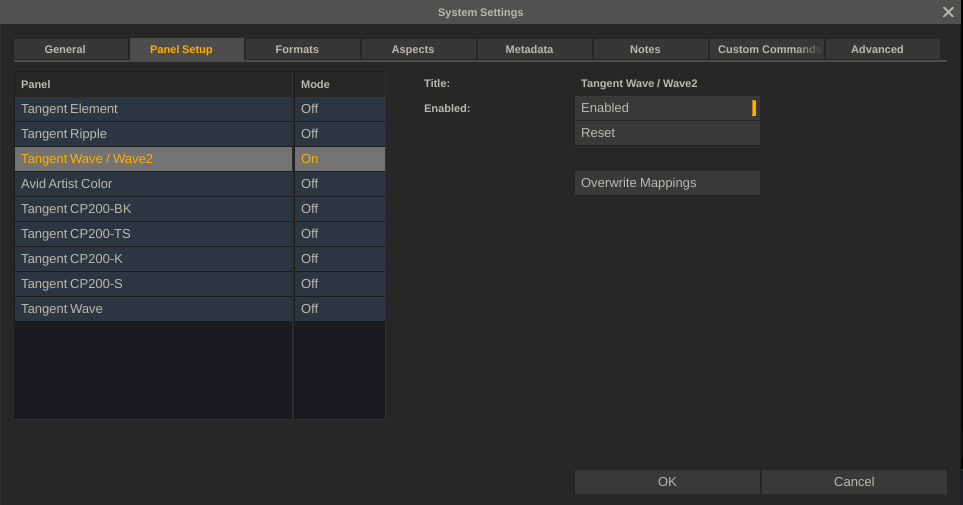Click Mode cell of Avid Artist Color
Image resolution: width=963 pixels, height=505 pixels.
340,184
